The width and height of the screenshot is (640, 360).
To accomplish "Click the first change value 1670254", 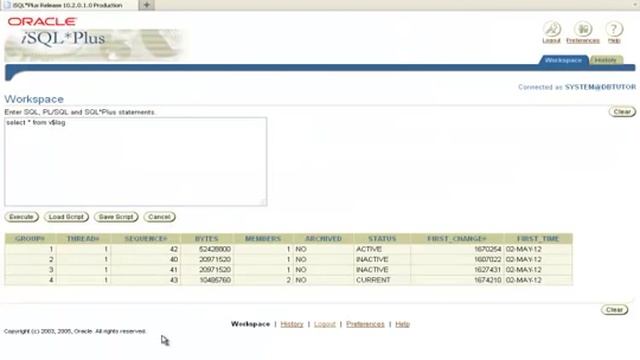I will tap(487, 249).
